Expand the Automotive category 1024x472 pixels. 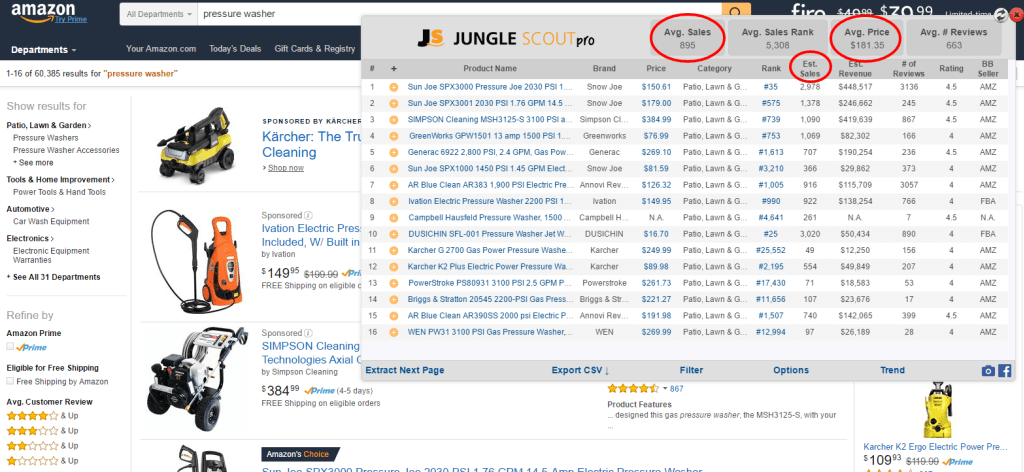click(30, 209)
